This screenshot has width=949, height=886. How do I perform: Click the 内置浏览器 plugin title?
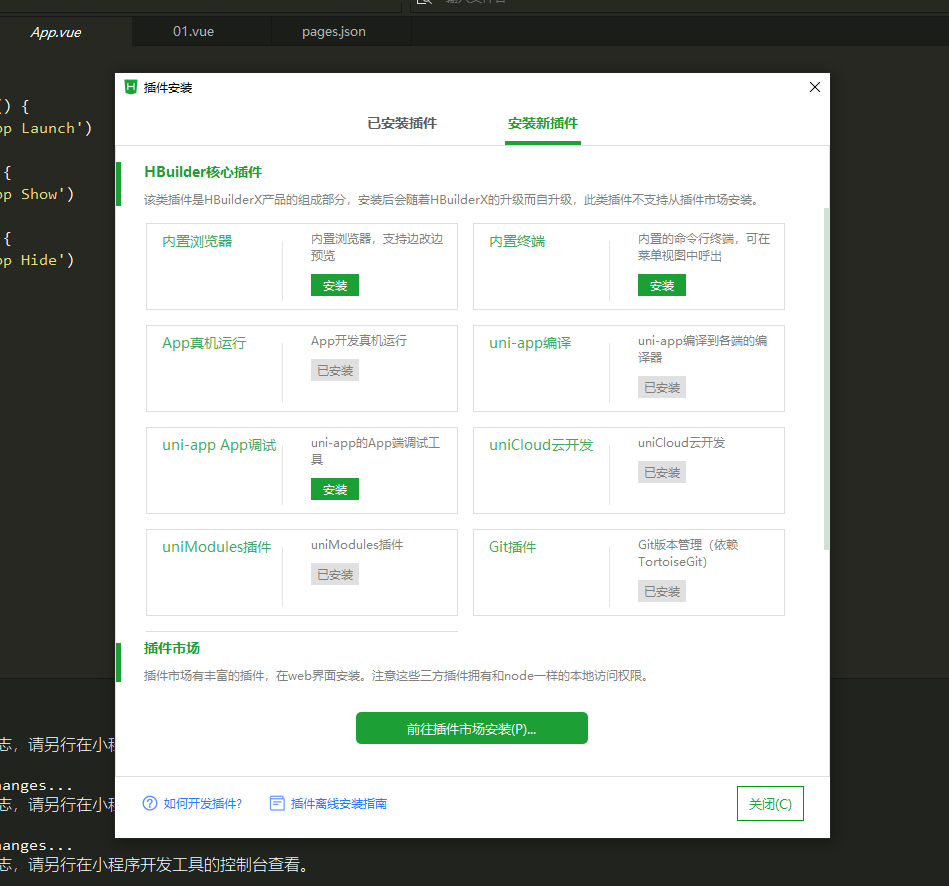click(x=197, y=241)
